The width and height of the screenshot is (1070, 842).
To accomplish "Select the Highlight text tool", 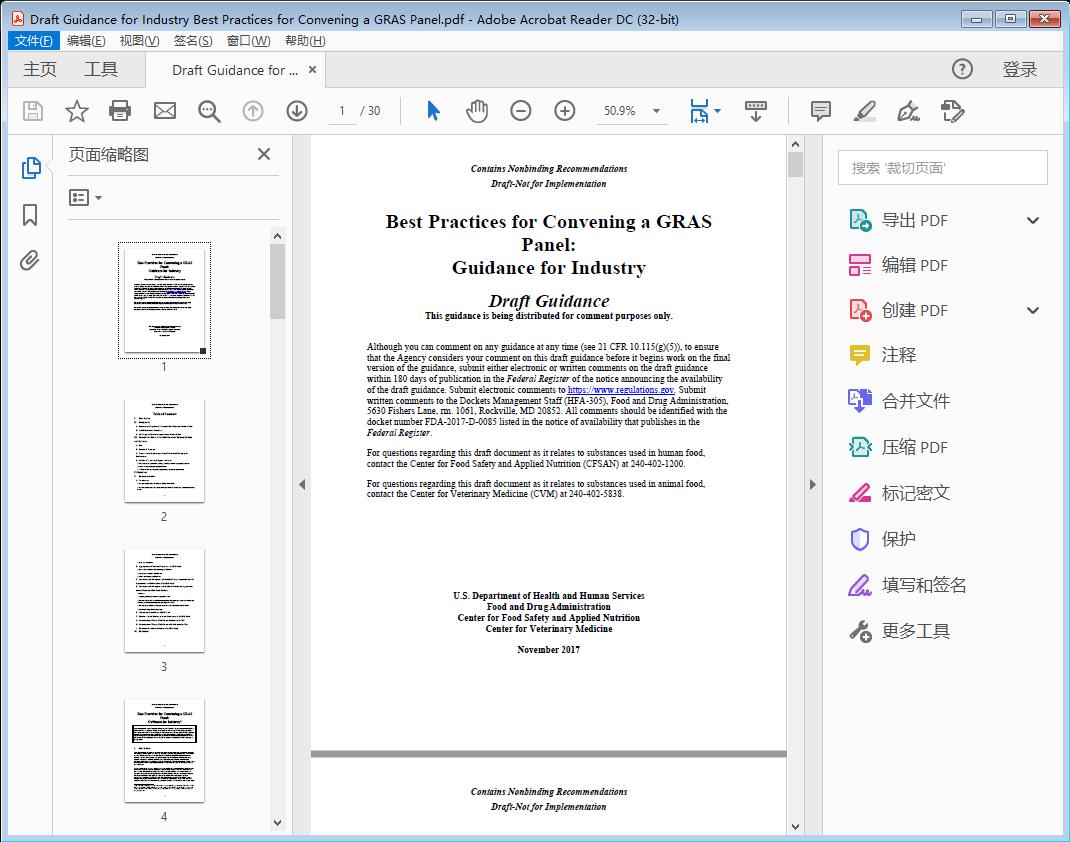I will coord(864,111).
